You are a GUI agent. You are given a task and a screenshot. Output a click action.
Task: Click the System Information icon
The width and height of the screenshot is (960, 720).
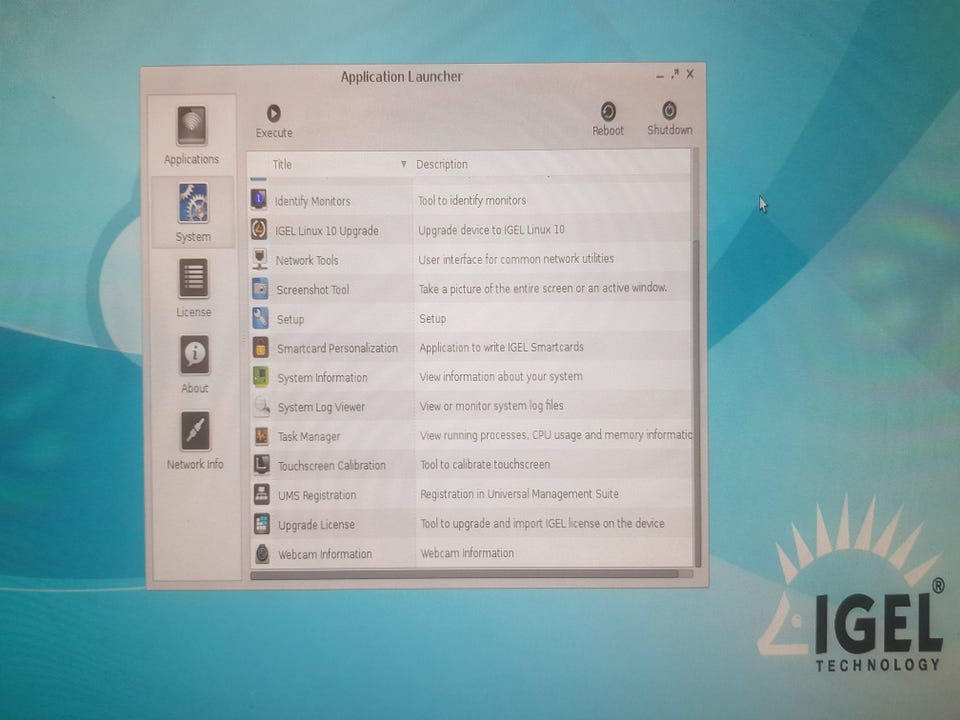point(261,377)
